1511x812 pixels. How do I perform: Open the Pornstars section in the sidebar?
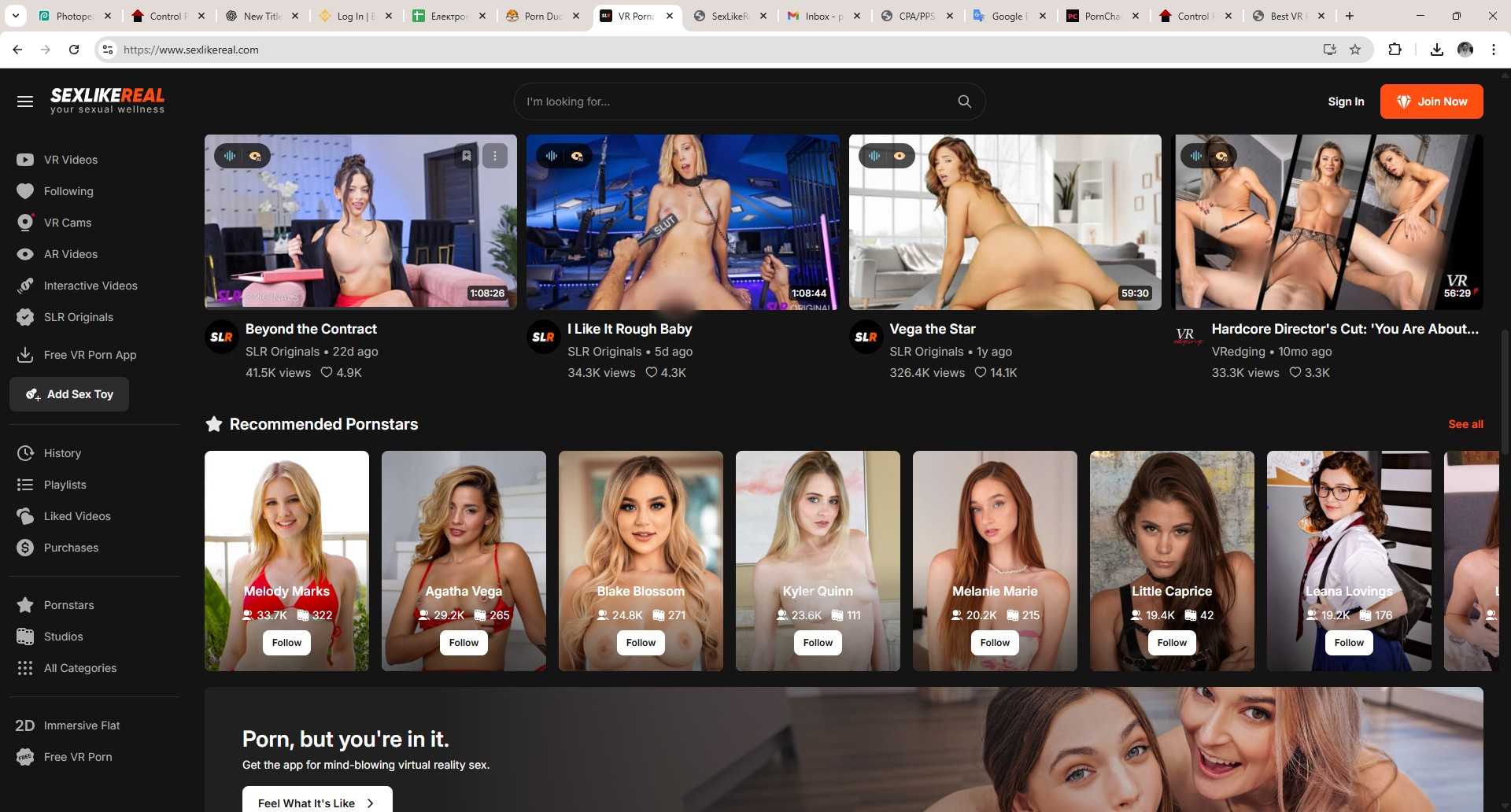(x=68, y=604)
